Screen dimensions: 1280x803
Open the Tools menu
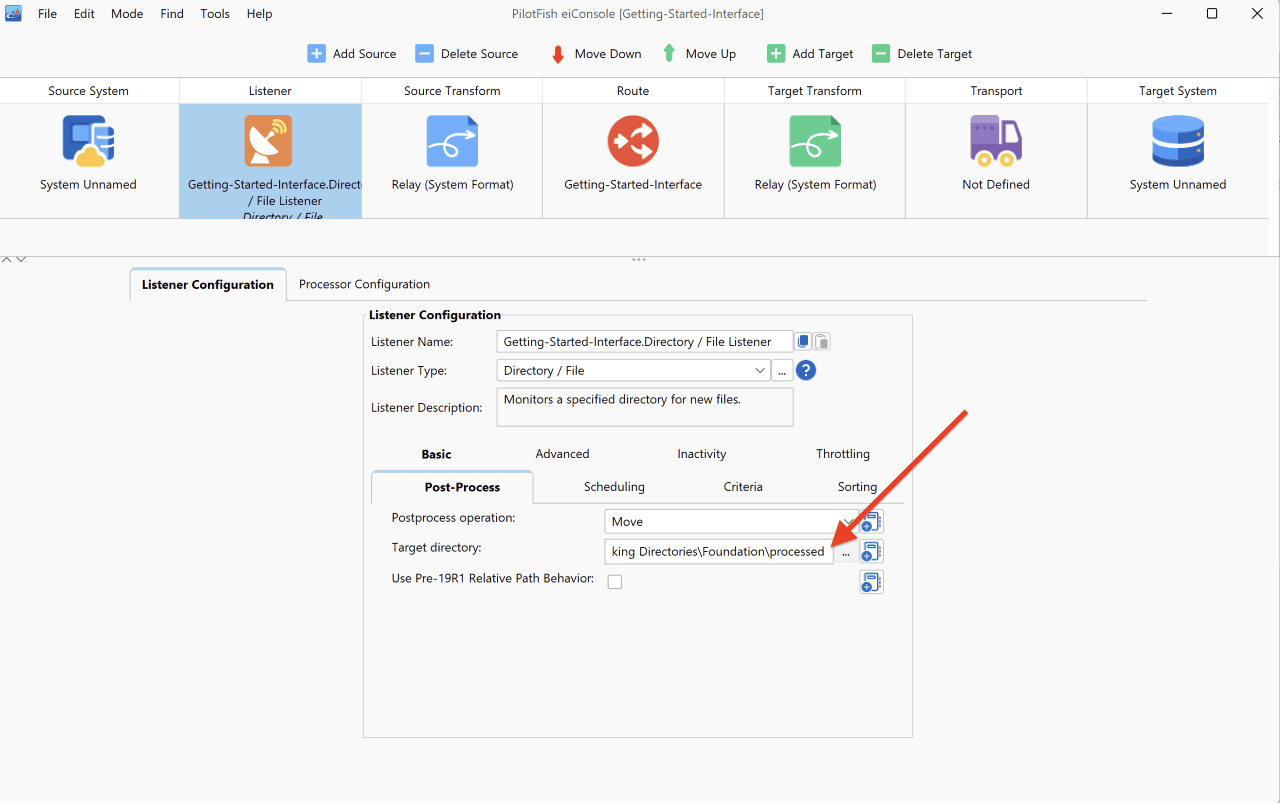(215, 14)
